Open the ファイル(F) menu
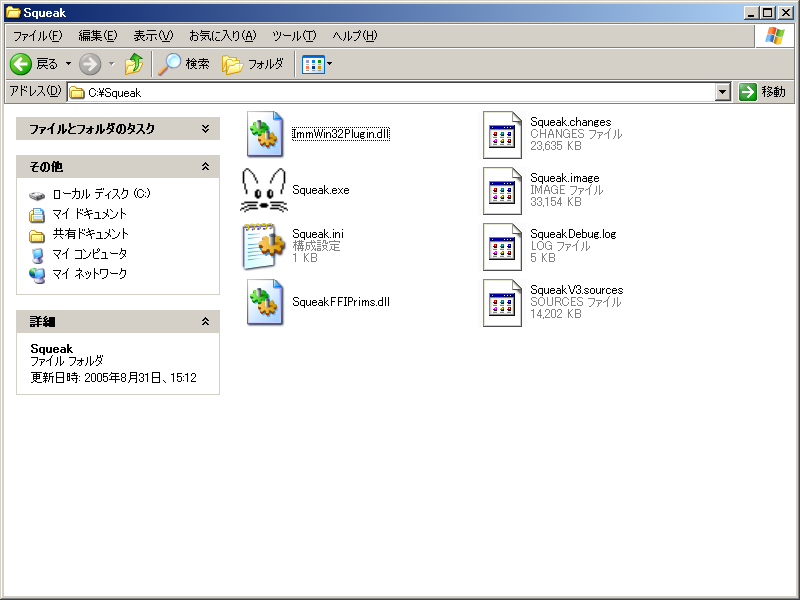 point(37,36)
